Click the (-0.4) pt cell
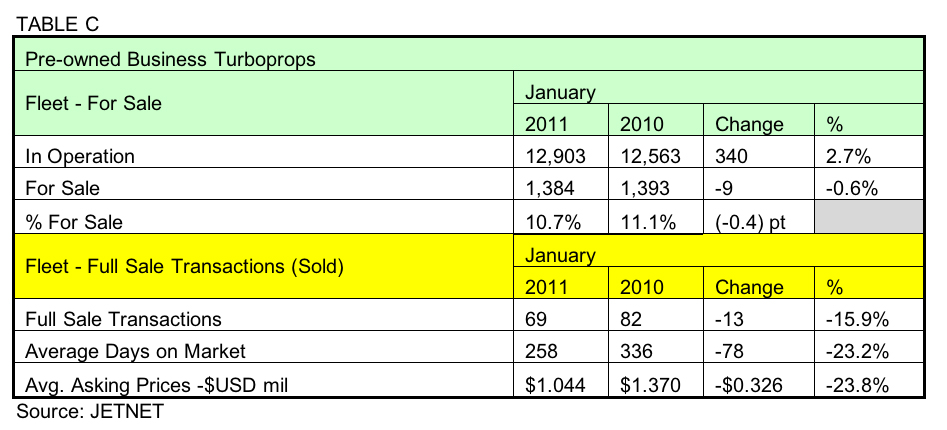This screenshot has width=947, height=430. (x=752, y=220)
